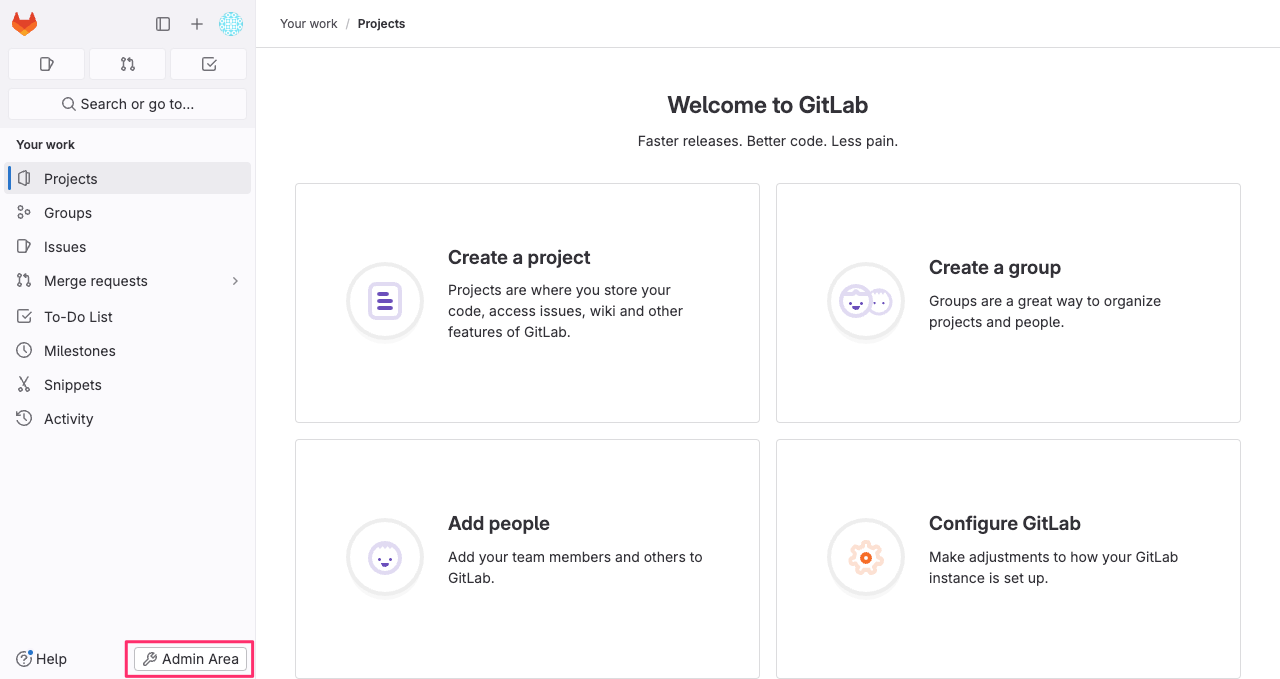Screen dimensions: 1280x679
Task: Open Activity in the sidebar
Action: (128, 419)
